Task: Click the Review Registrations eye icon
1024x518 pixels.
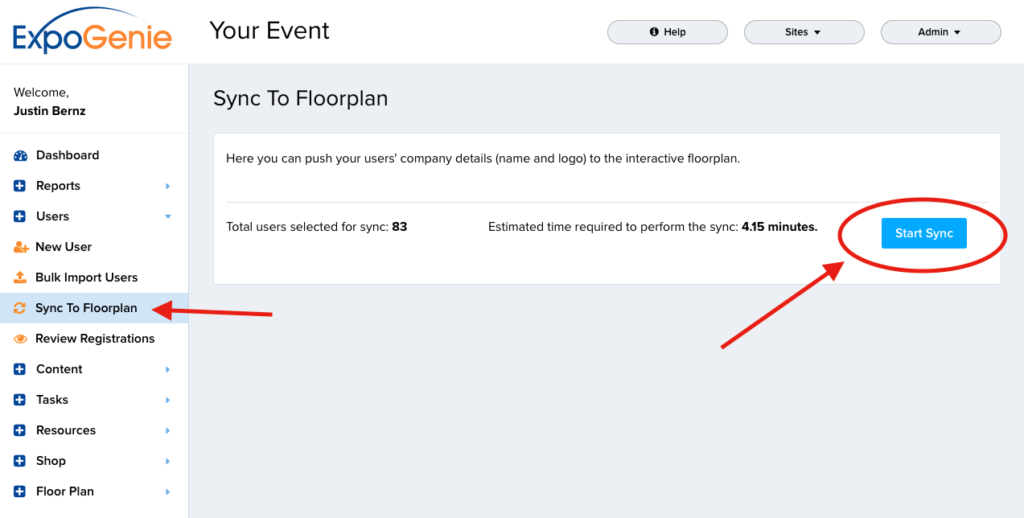Action: 20,339
